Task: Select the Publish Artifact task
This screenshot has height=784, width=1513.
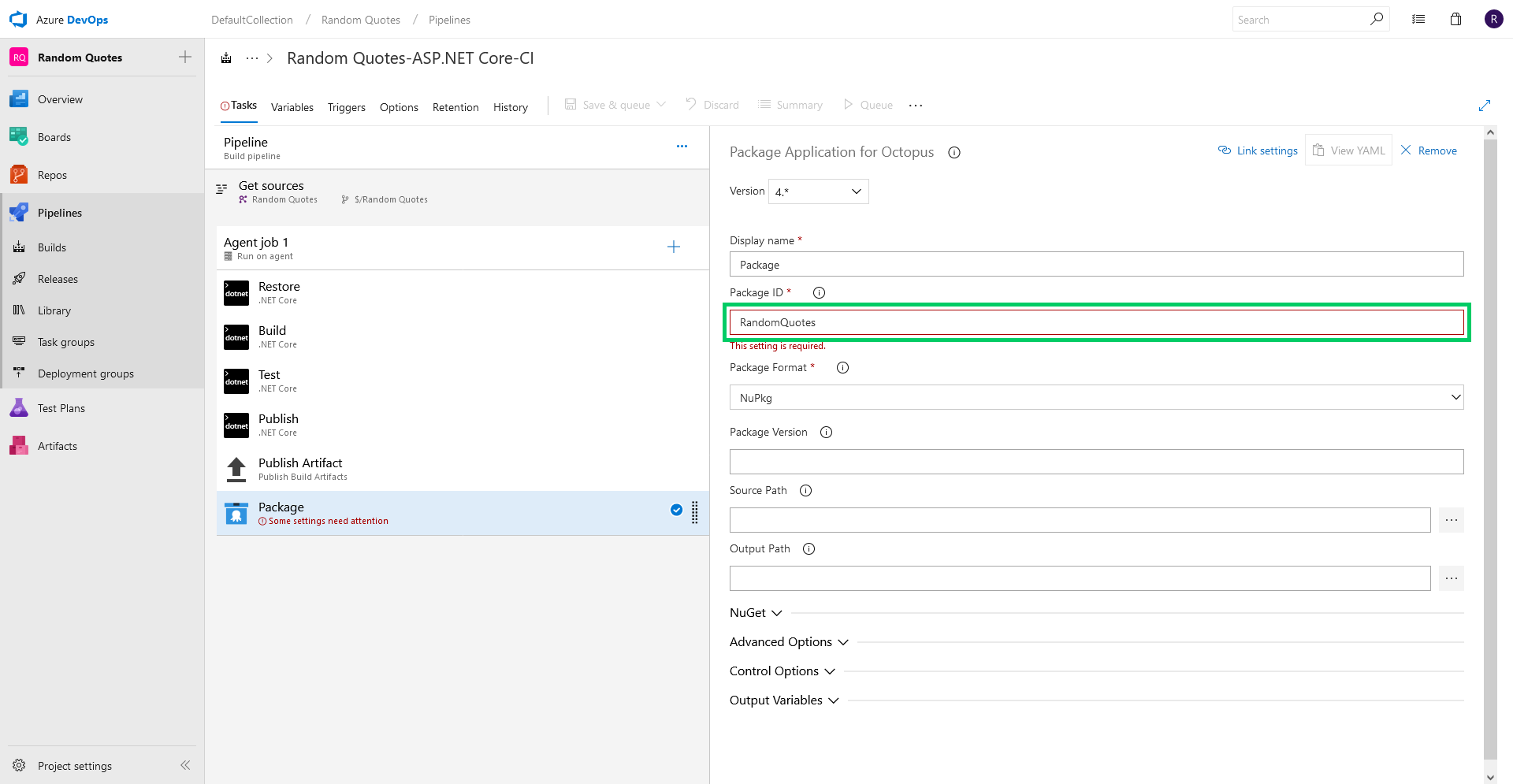Action: point(463,469)
